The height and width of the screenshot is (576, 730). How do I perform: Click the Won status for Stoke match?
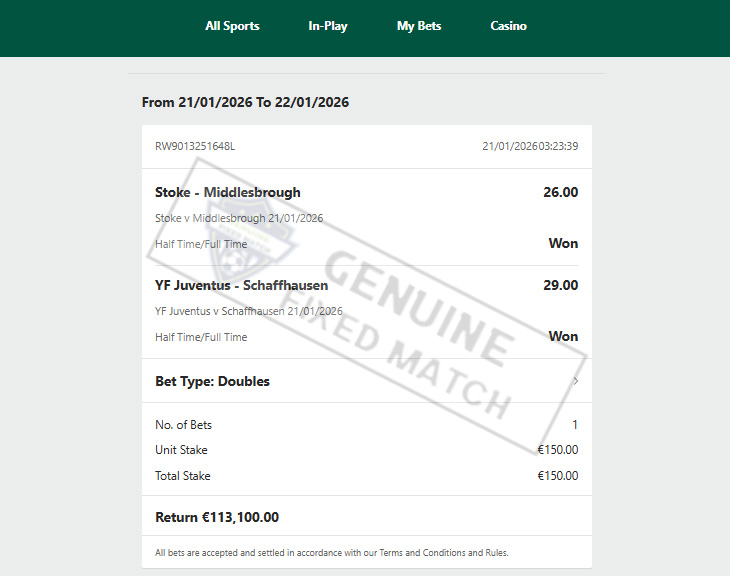click(563, 244)
